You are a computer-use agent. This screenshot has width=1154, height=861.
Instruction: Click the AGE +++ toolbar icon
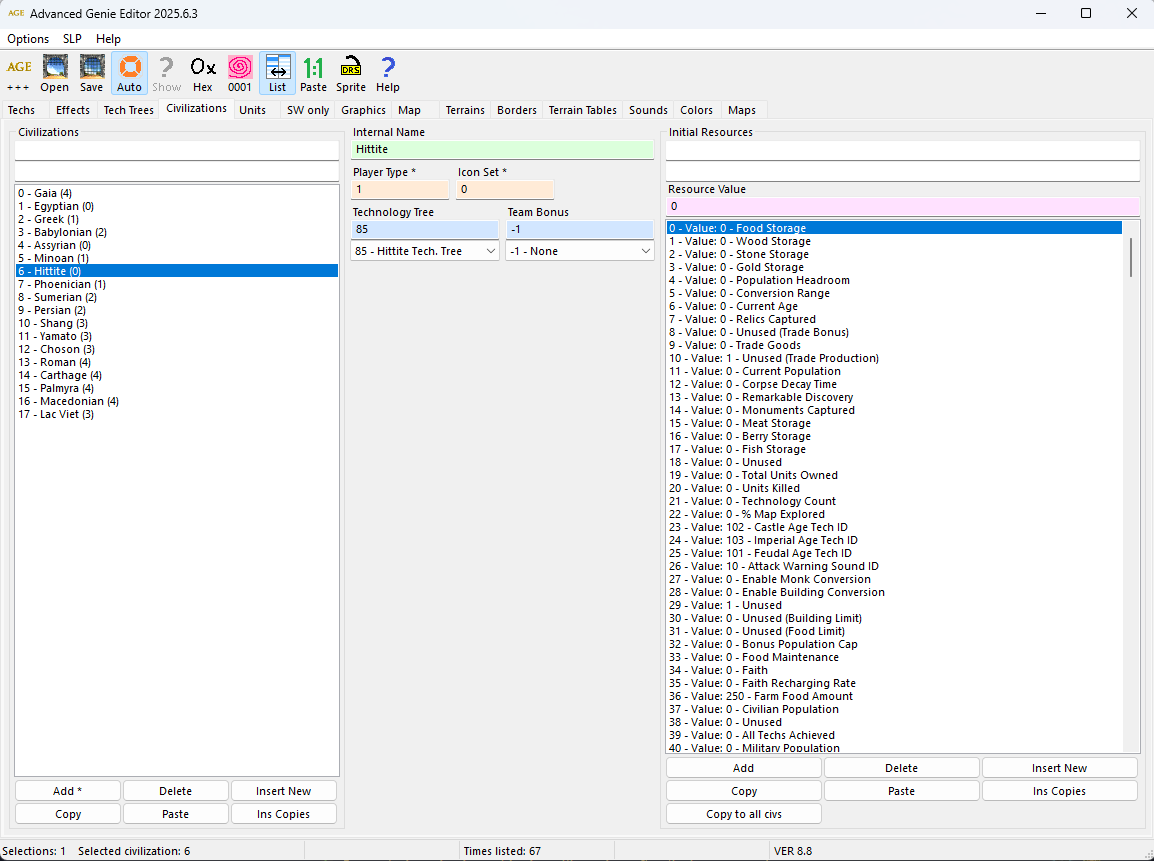click(19, 74)
